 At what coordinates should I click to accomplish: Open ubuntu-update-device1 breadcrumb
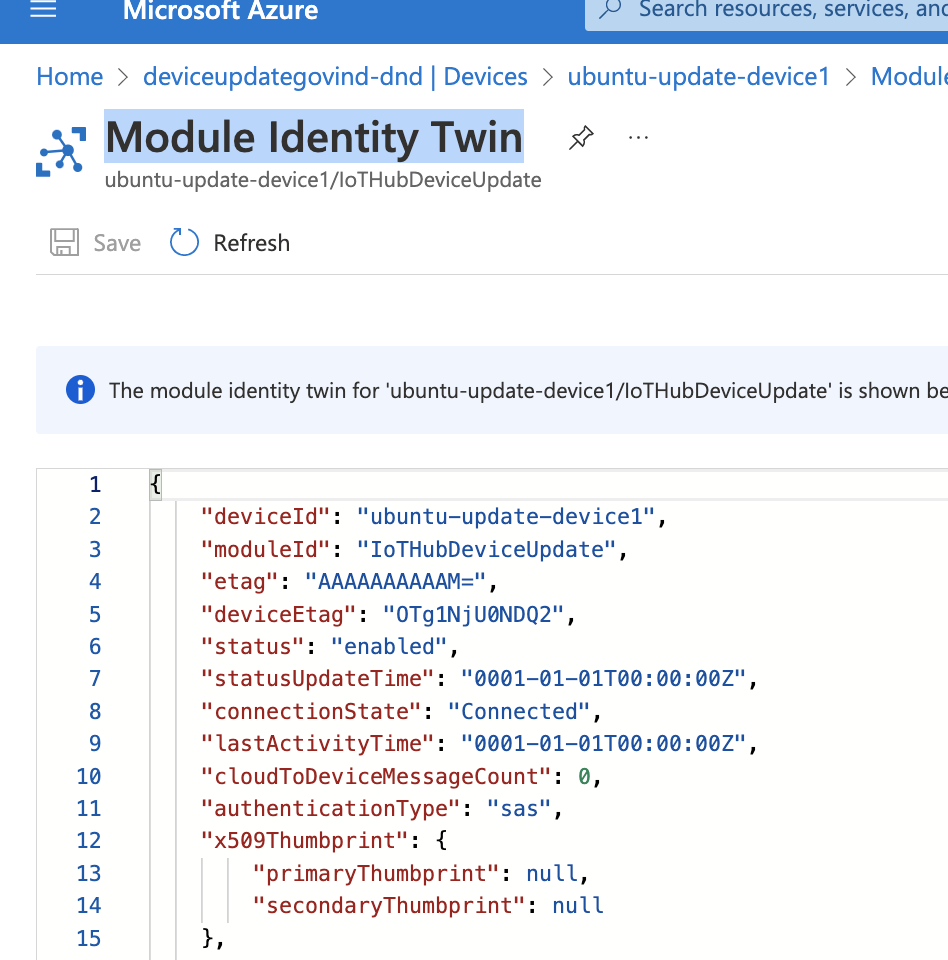tap(698, 77)
